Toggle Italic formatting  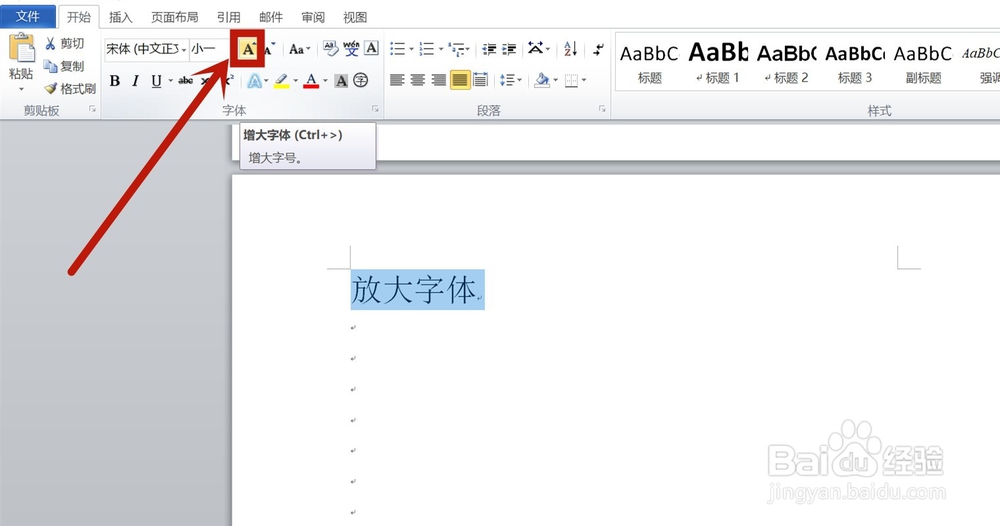click(x=135, y=81)
